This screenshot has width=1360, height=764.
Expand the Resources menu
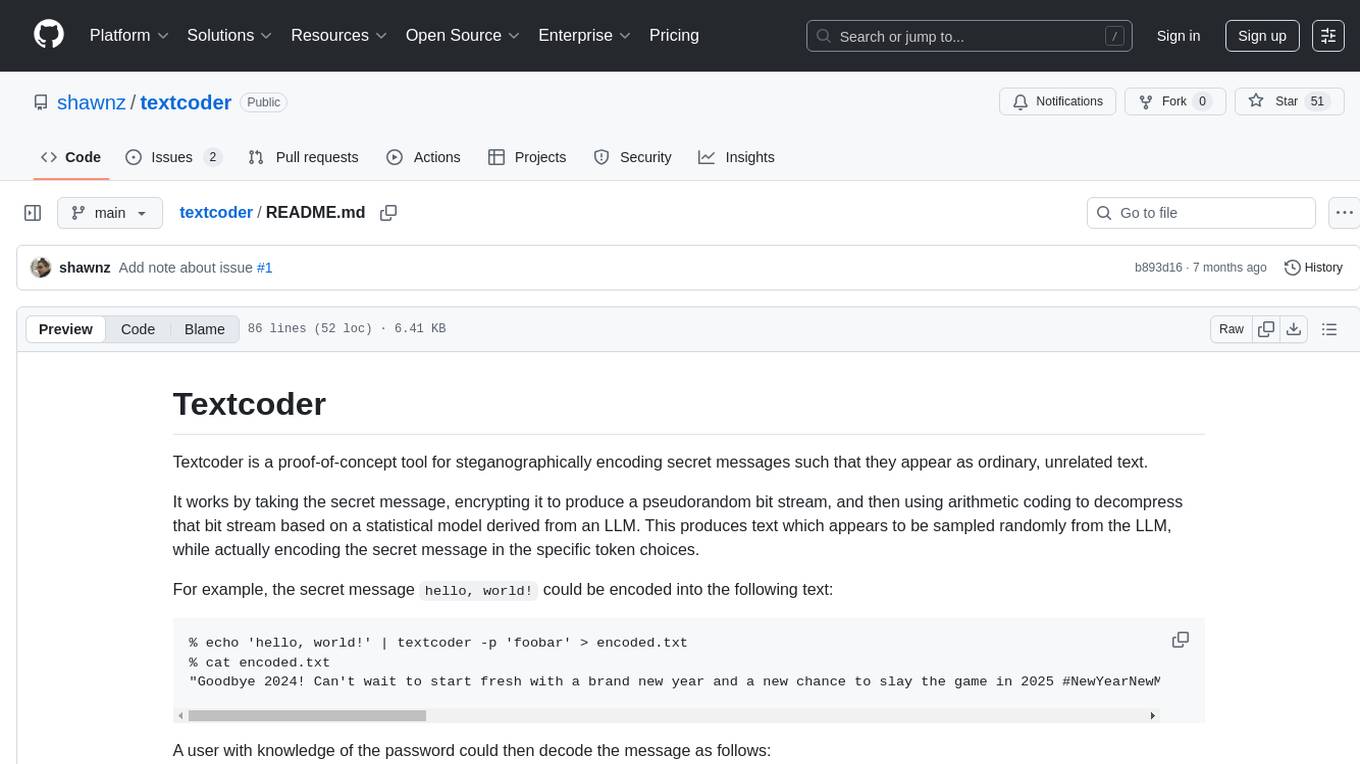tap(339, 35)
